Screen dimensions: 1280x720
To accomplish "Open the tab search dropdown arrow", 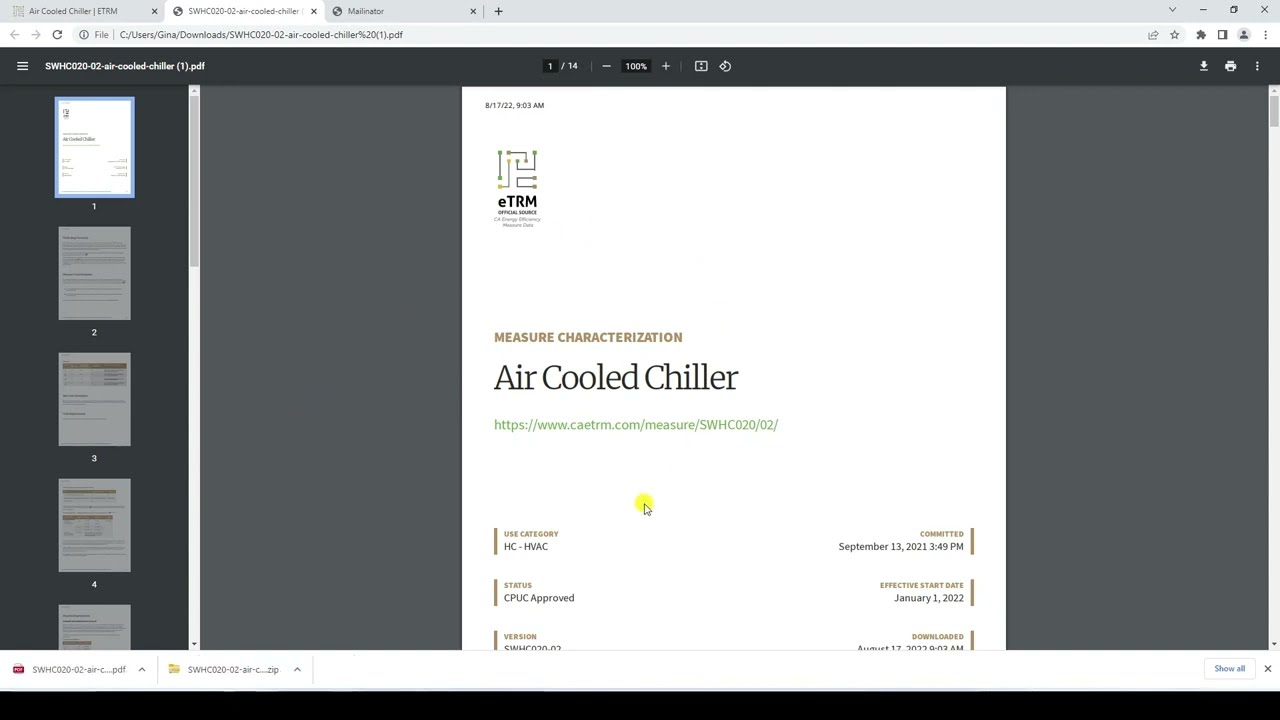I will [1172, 10].
